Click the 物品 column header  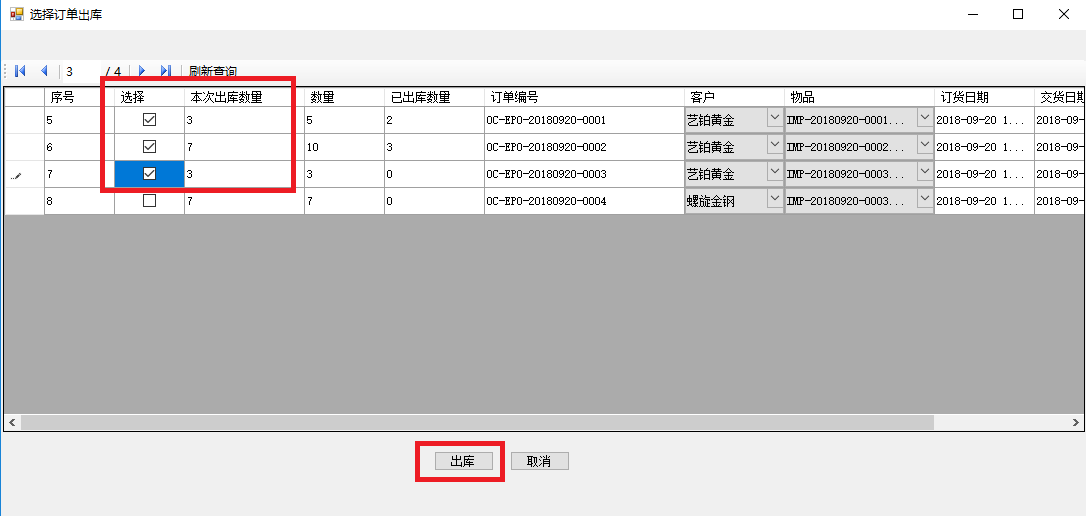859,97
